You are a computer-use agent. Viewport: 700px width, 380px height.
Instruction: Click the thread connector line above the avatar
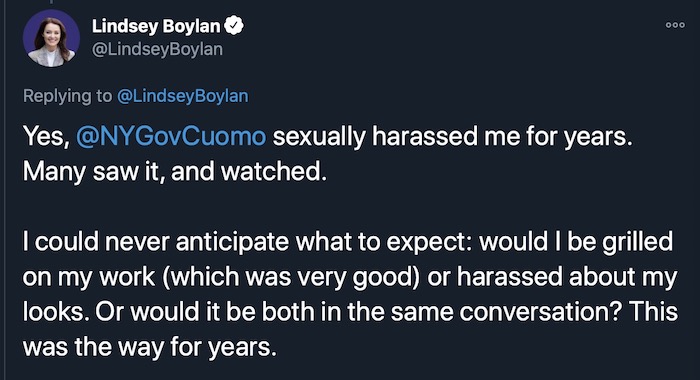51,2
